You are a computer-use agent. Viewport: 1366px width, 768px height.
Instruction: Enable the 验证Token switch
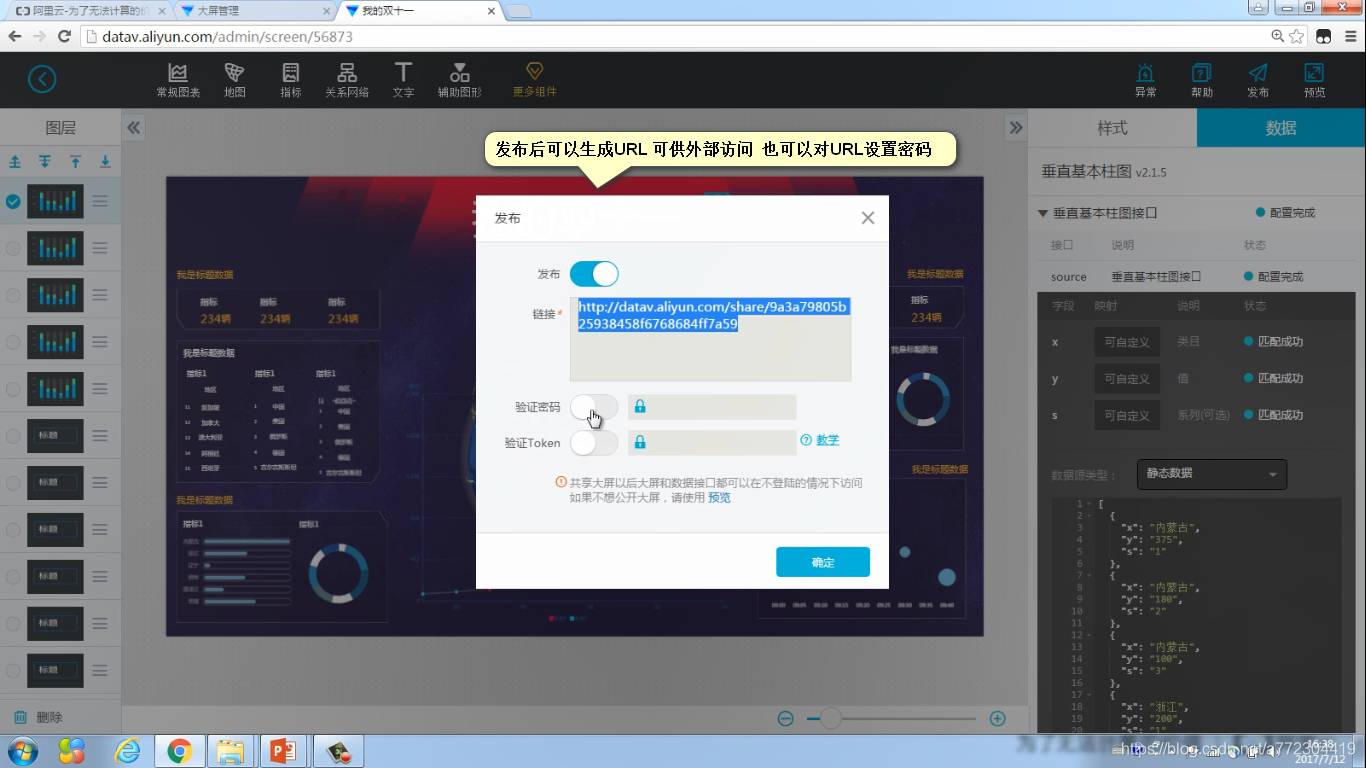(594, 442)
